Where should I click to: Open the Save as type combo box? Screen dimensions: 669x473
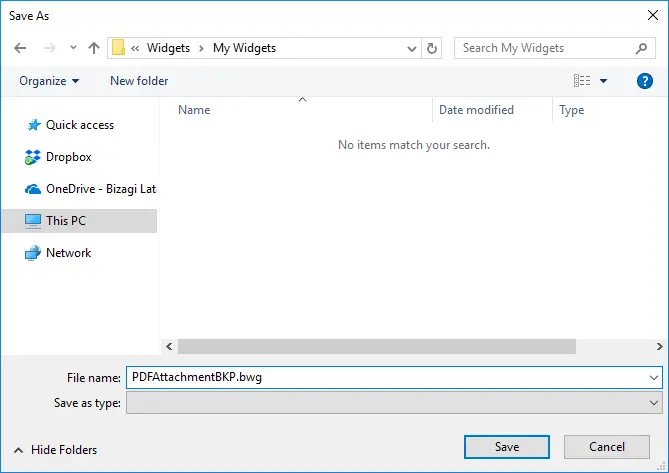394,403
